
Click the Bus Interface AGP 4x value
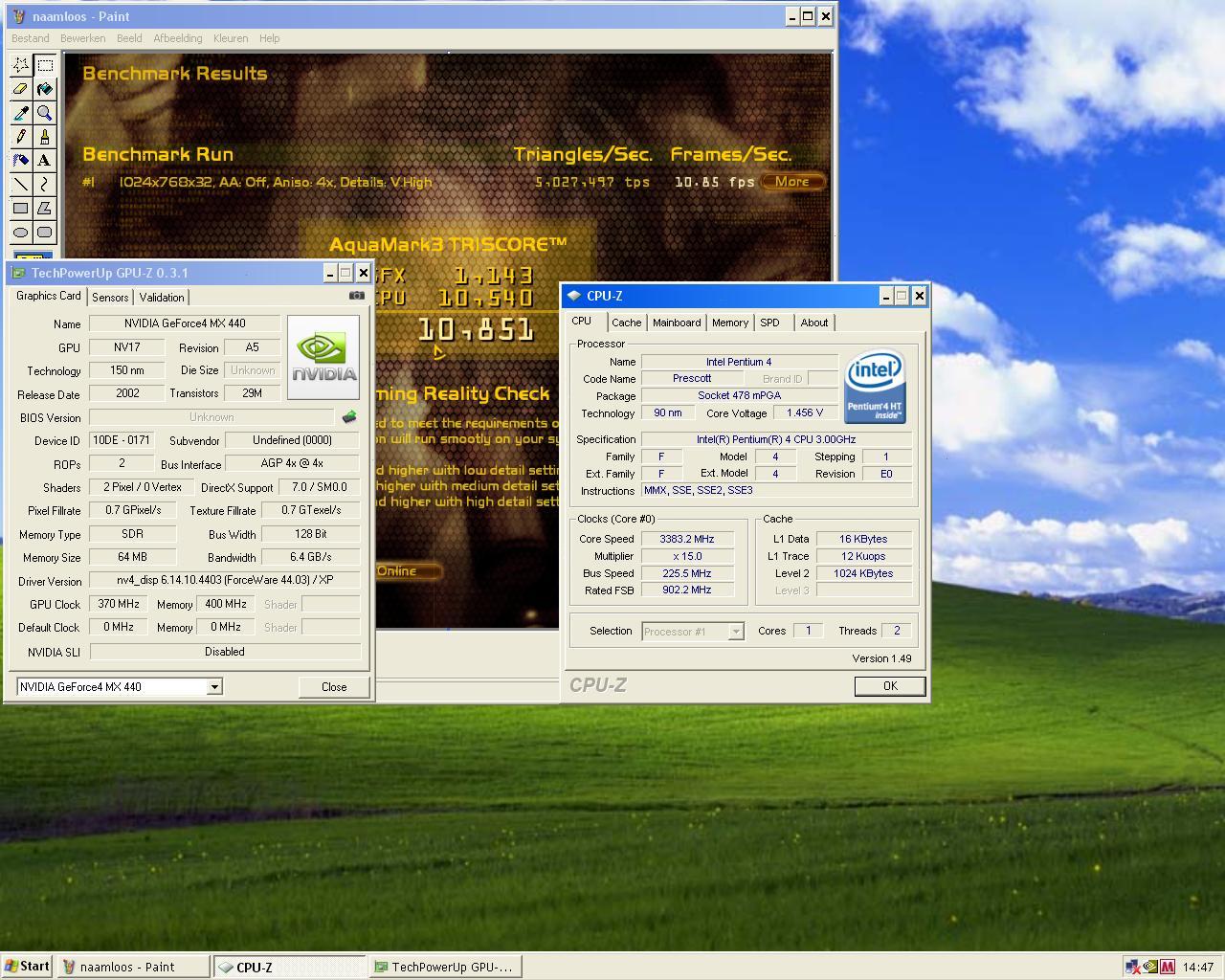(292, 463)
